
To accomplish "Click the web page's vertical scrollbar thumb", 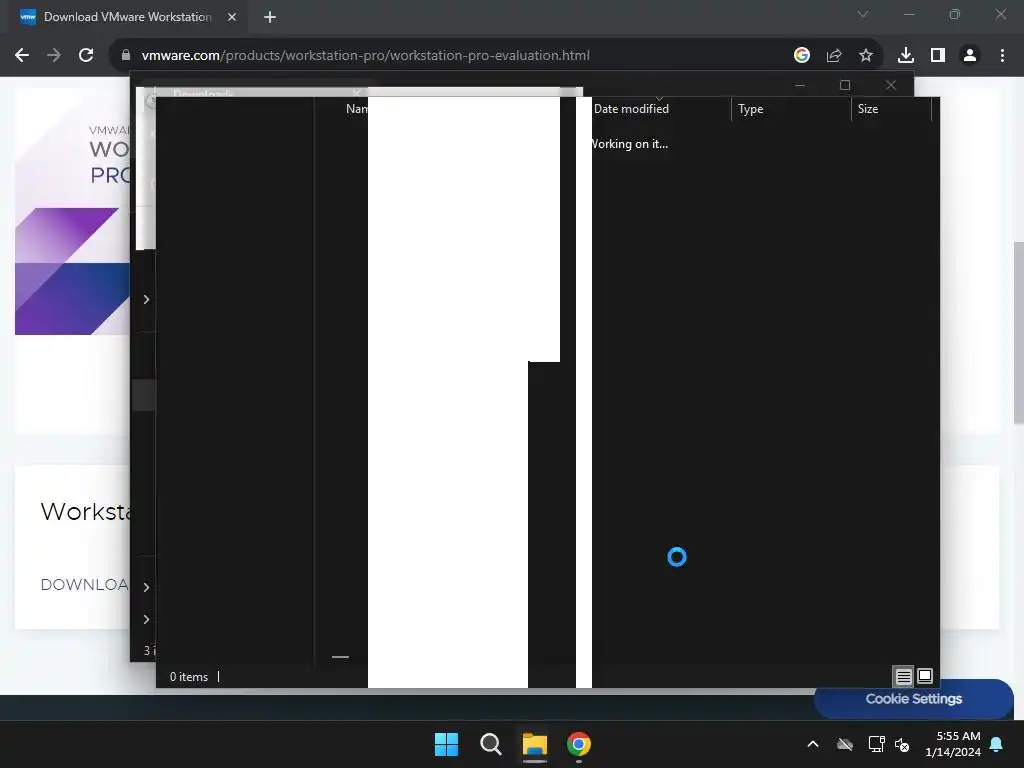I will (x=1019, y=332).
